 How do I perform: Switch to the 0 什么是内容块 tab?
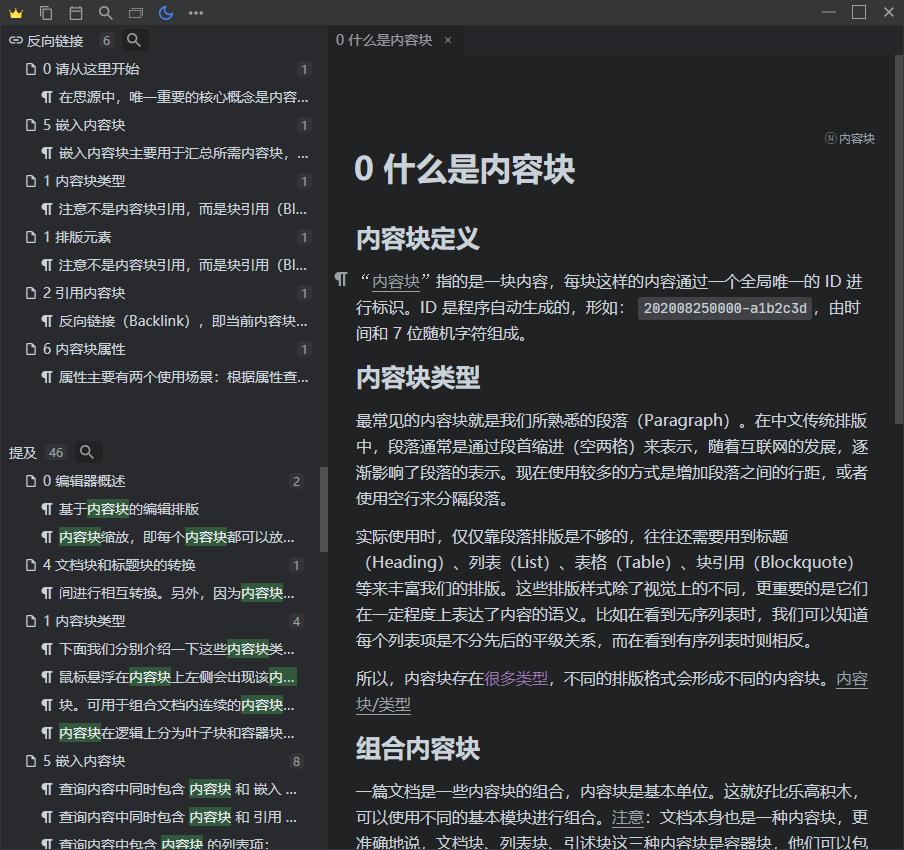pos(385,41)
